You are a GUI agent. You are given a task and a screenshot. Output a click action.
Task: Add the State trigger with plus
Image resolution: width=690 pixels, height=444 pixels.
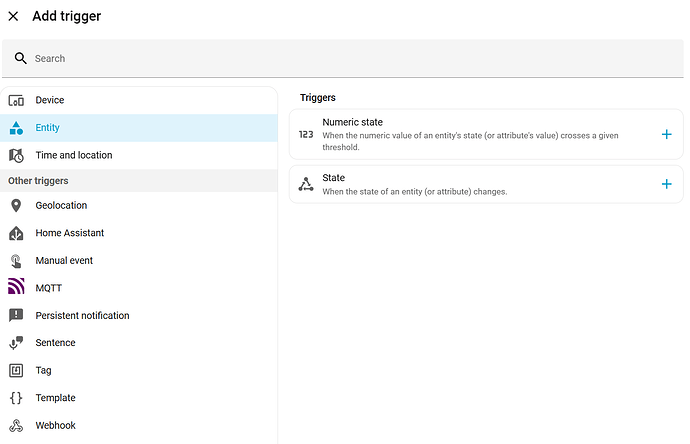click(x=667, y=184)
